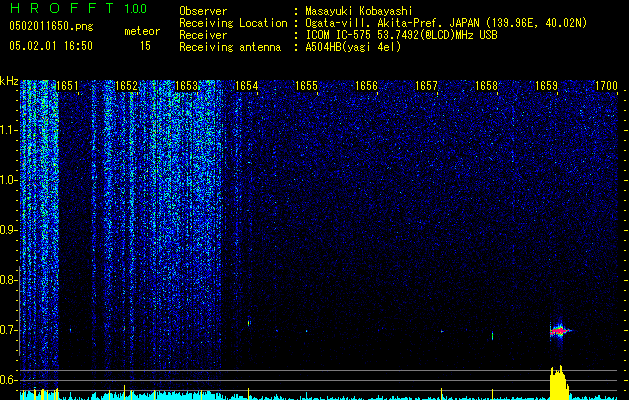Screen dimensions: 629x400
Task: Click the Ogata-vill. Akita-Pref. JAPAN location text
Action: pos(445,23)
